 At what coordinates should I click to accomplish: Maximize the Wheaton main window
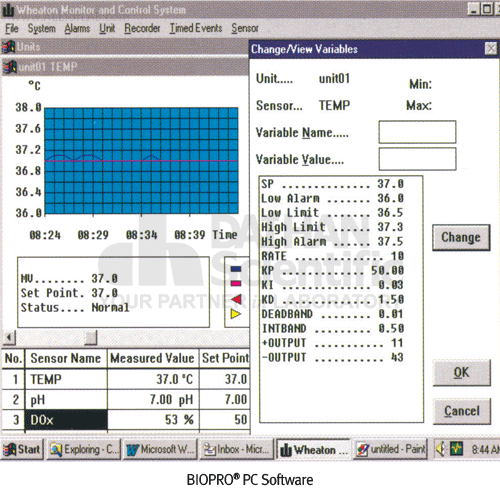coord(487,9)
